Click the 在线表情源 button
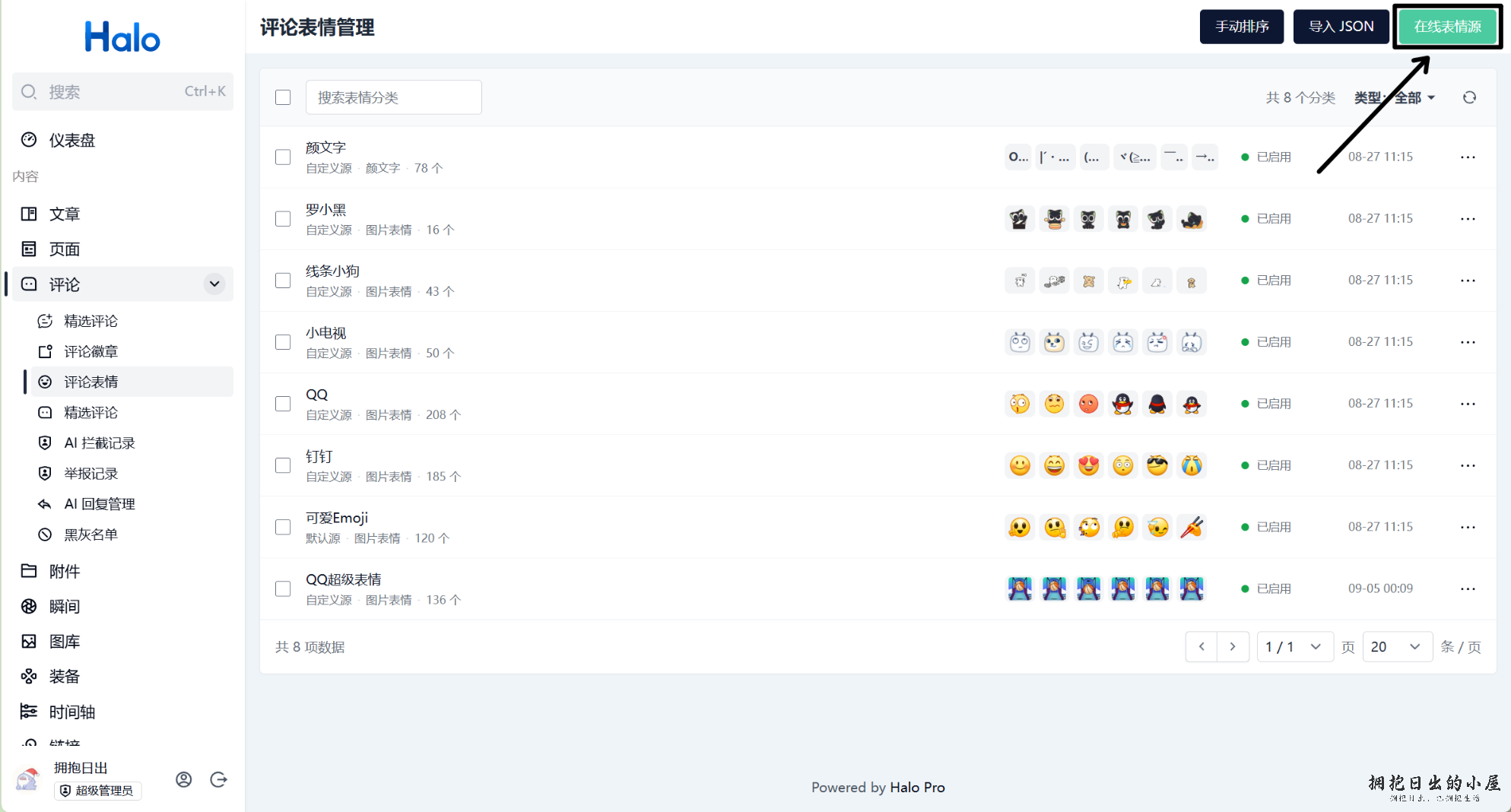This screenshot has height=812, width=1511. [1447, 27]
